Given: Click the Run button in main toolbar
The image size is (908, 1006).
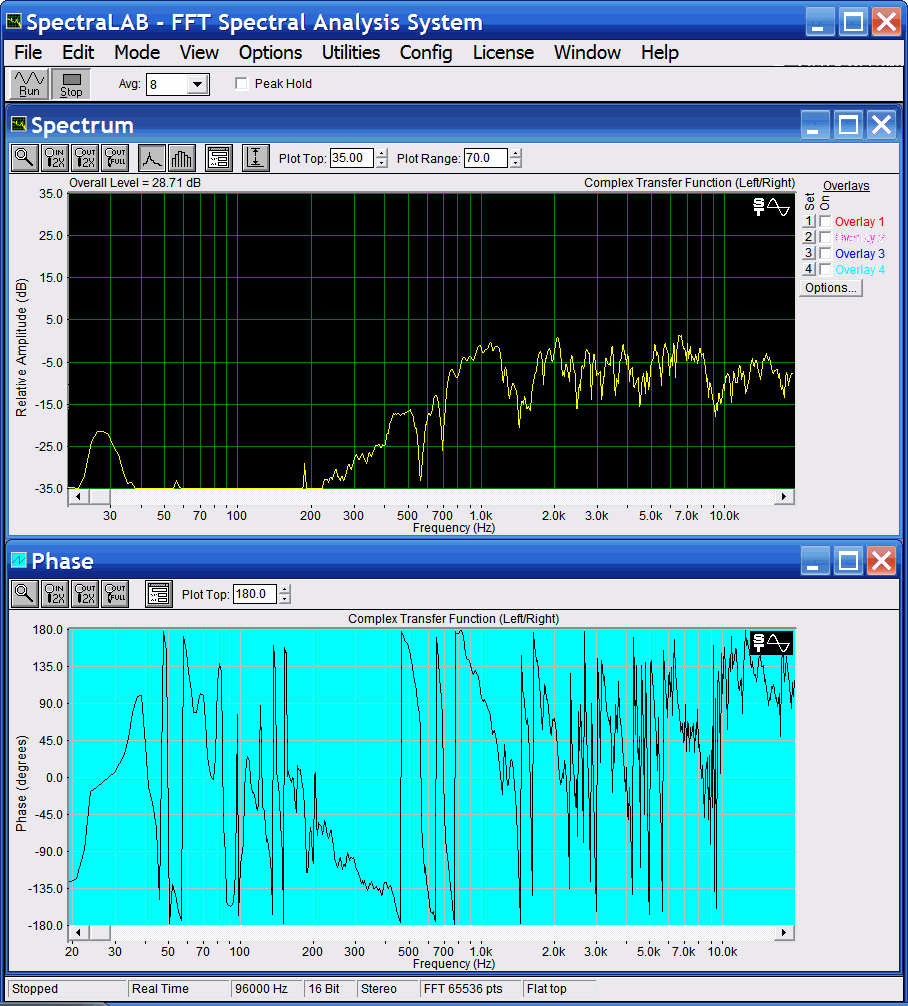Looking at the screenshot, I should (x=29, y=84).
